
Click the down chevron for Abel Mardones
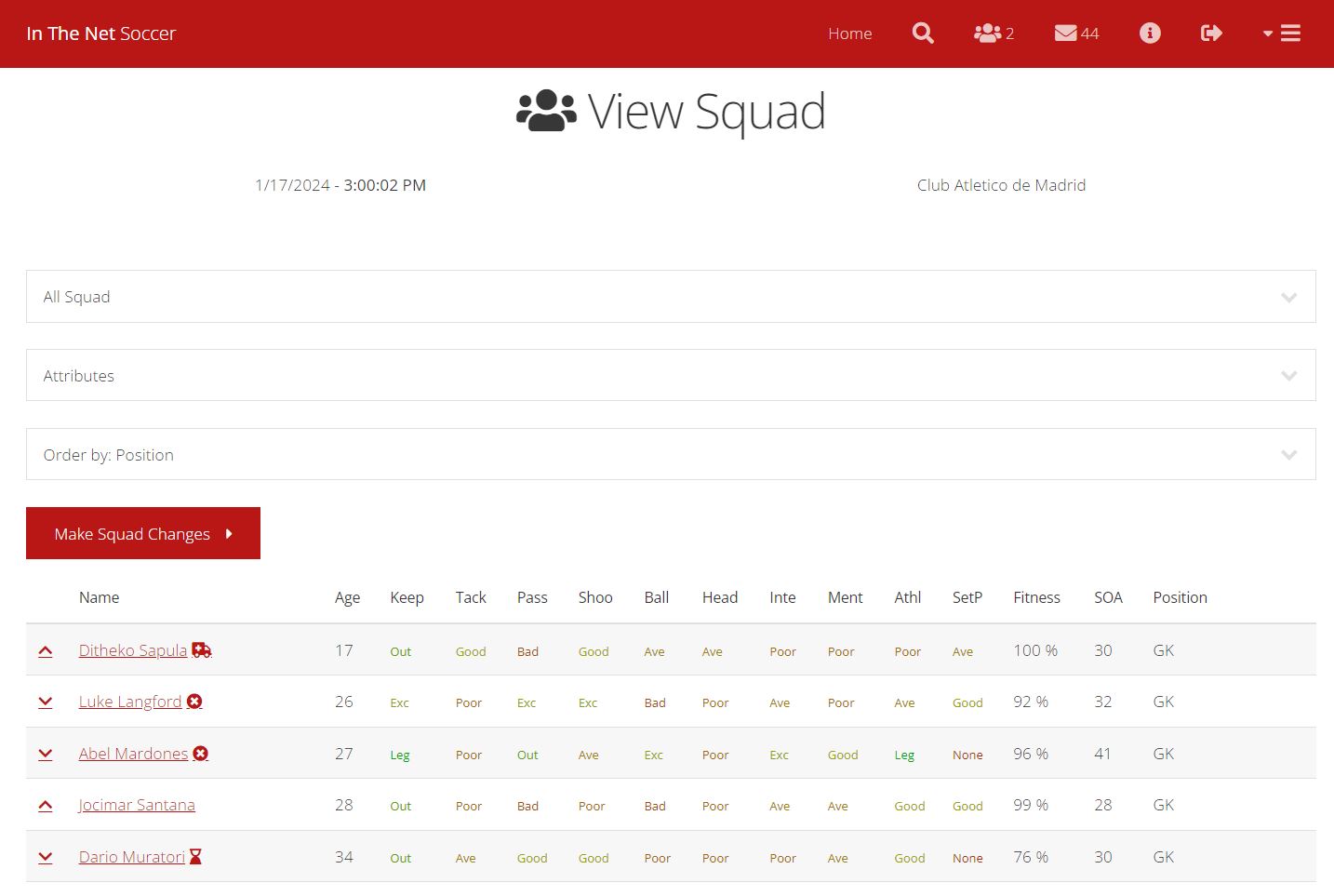[45, 755]
